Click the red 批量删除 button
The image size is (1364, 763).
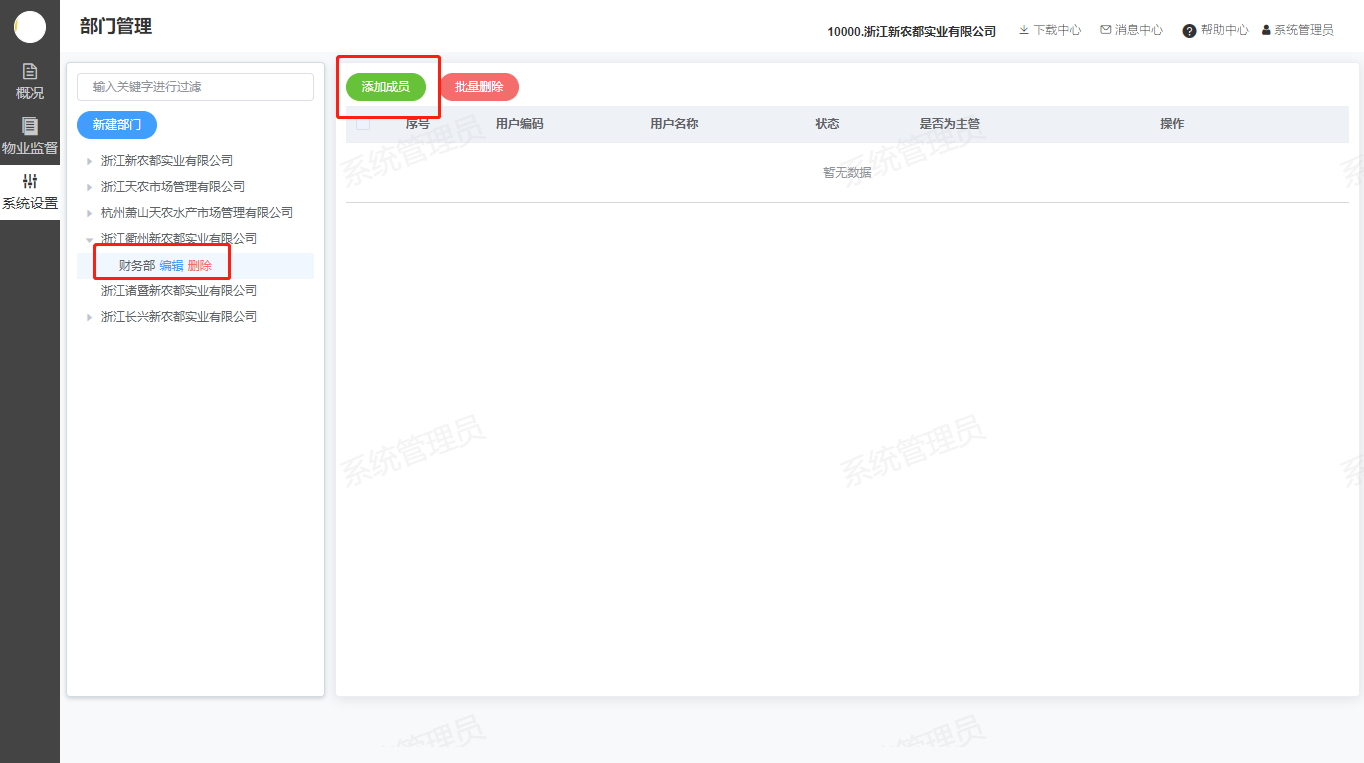(x=479, y=87)
